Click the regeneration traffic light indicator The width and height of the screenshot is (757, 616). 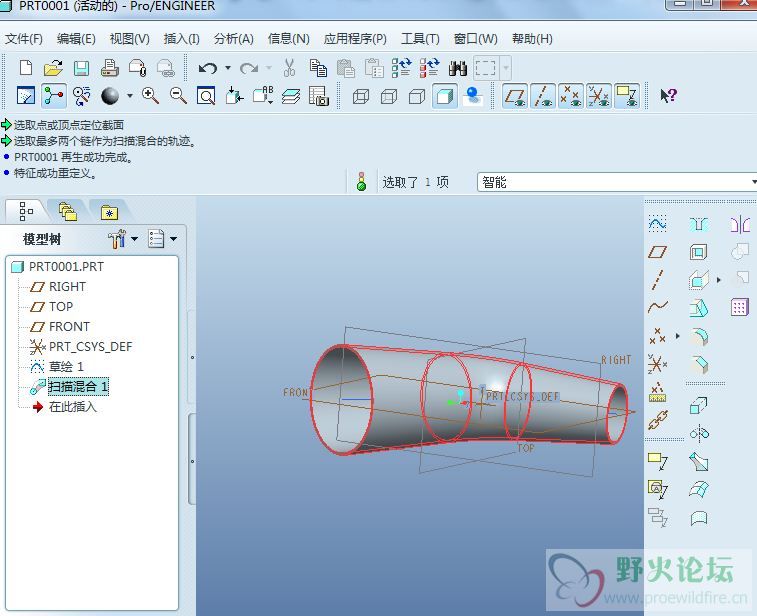[x=361, y=182]
